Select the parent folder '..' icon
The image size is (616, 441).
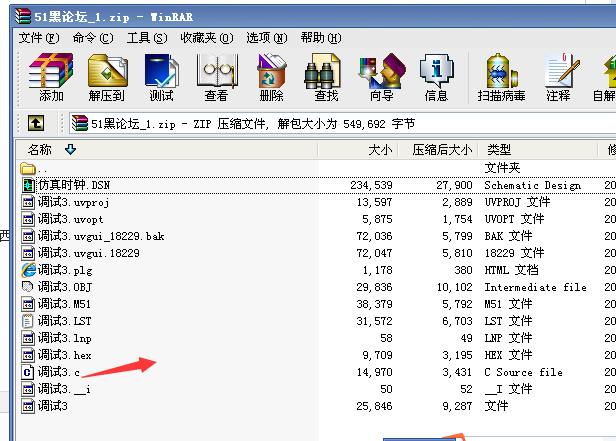[x=28, y=168]
